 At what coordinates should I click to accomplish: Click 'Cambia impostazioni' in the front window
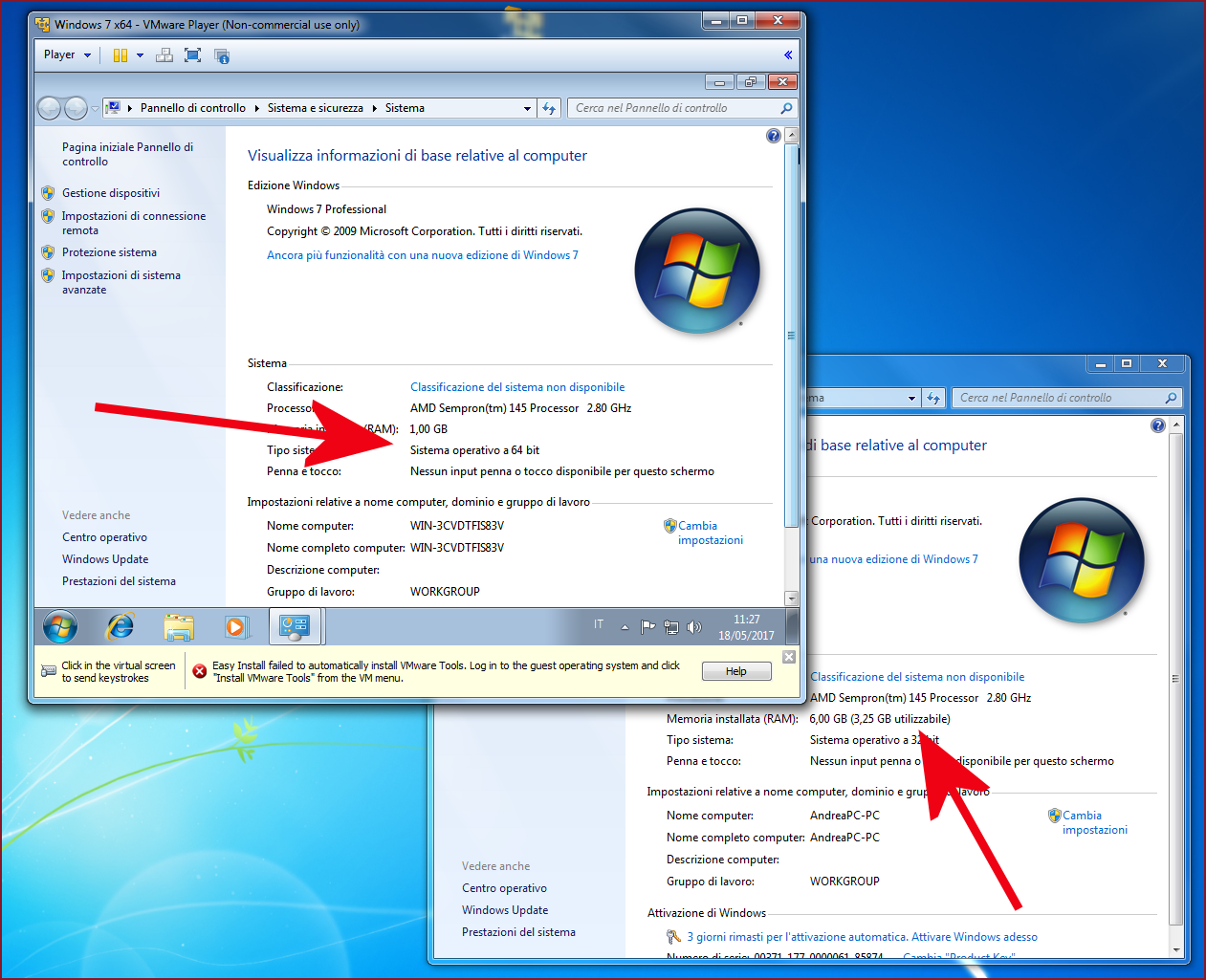(710, 533)
